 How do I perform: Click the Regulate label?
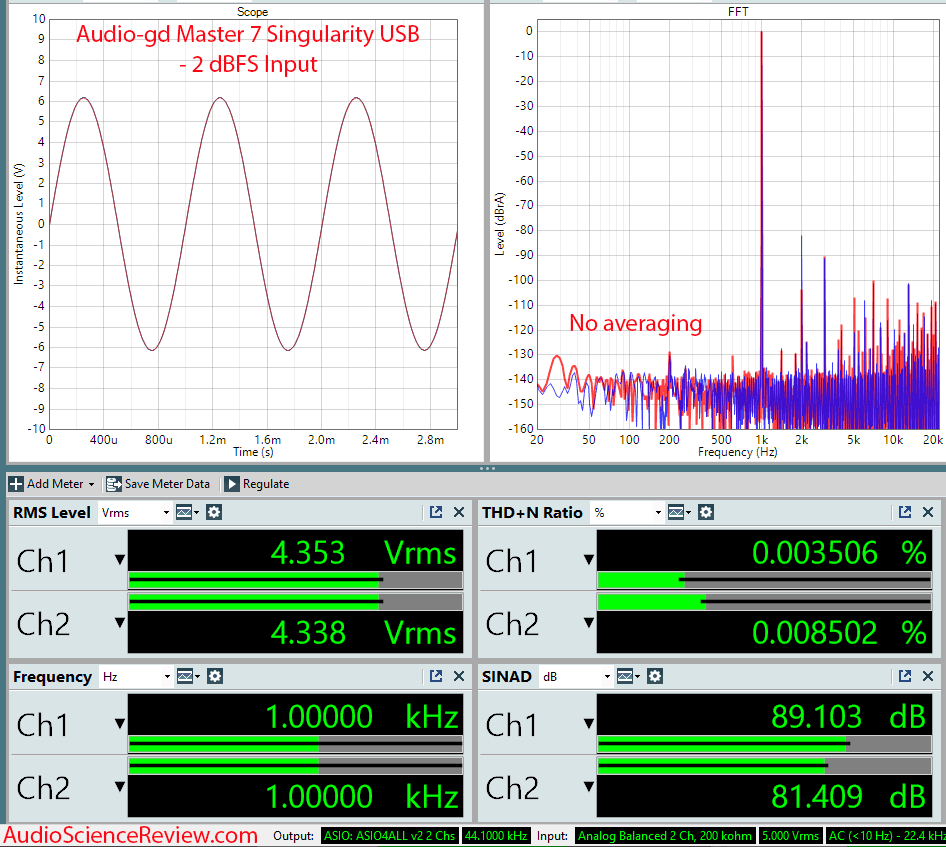pyautogui.click(x=266, y=484)
